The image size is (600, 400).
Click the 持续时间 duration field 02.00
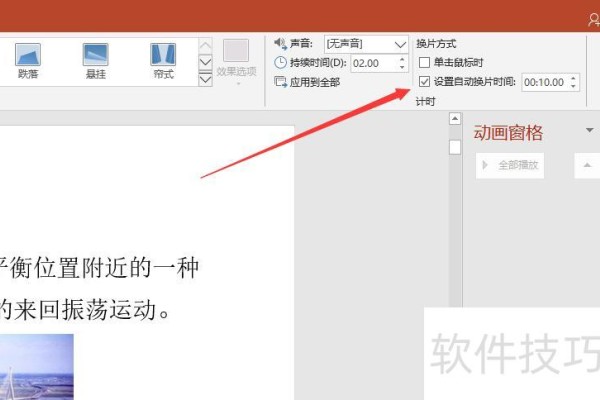[374, 63]
